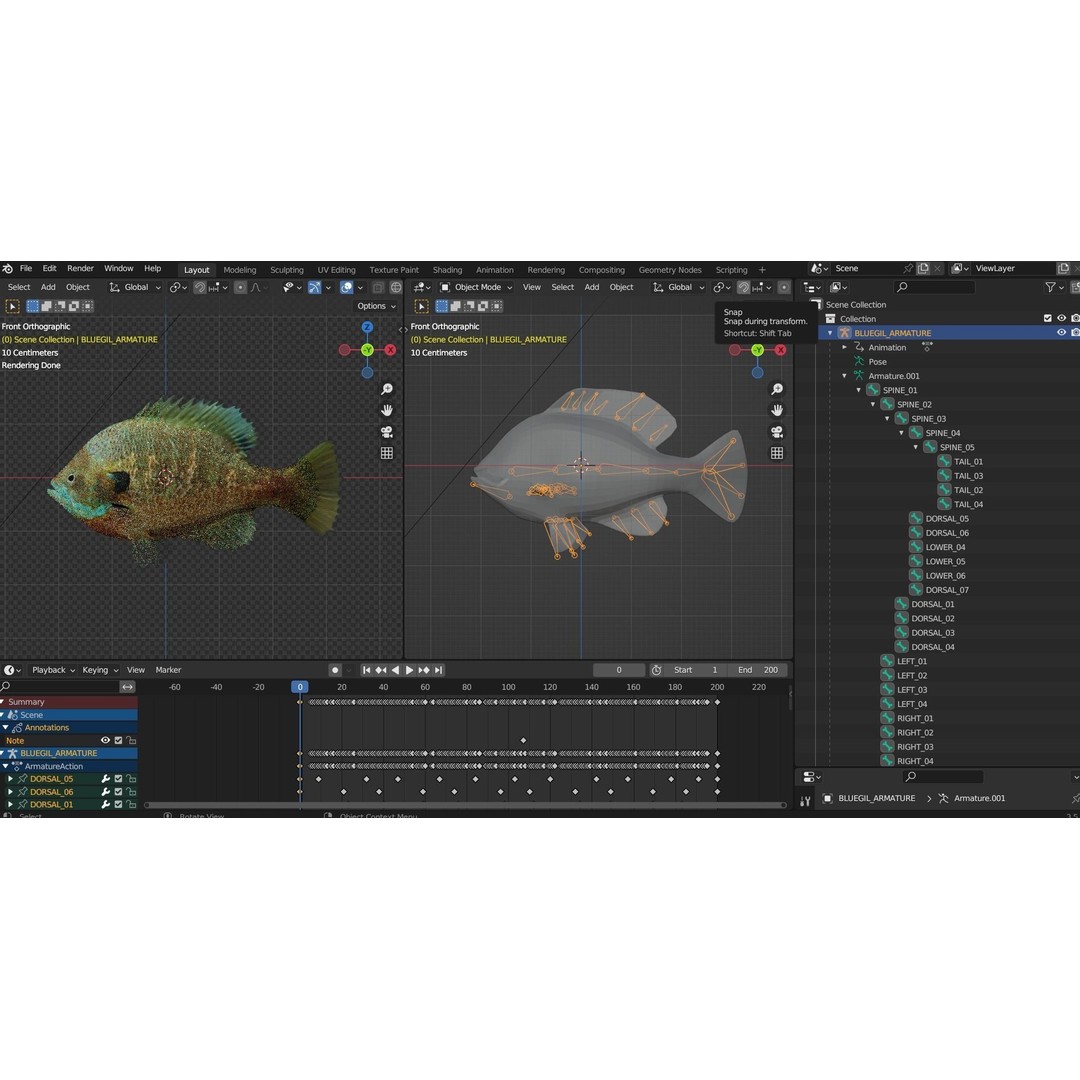Click the use preview range clock icon

click(x=656, y=670)
